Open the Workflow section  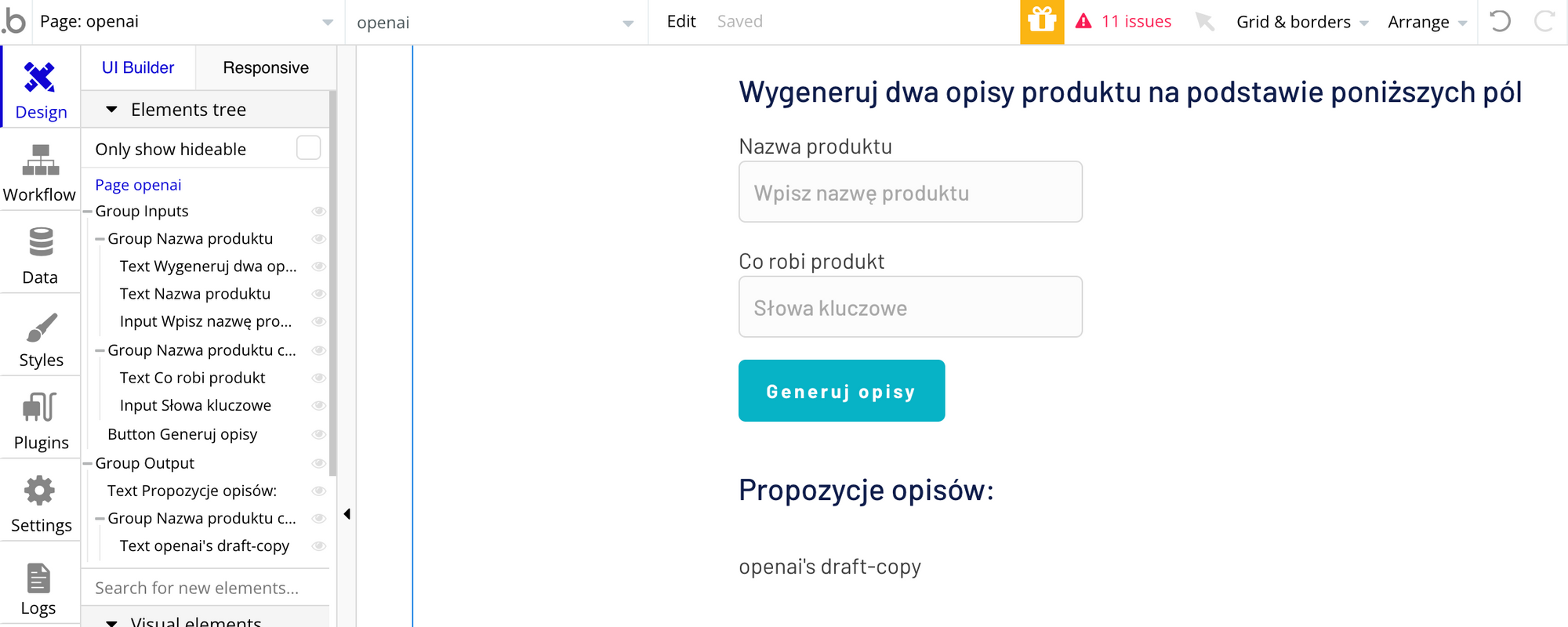point(40,172)
